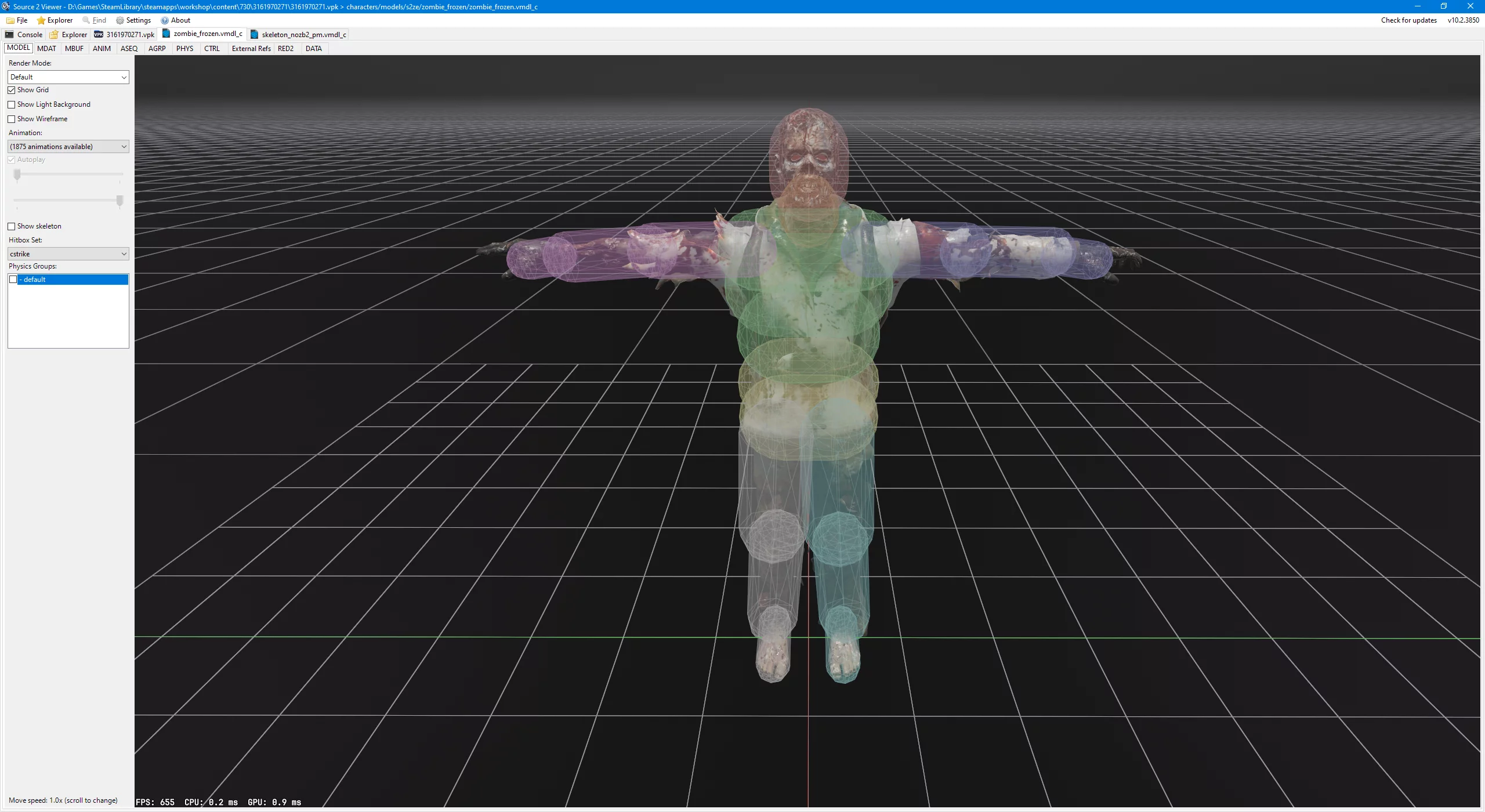Open the Find menu item
Viewport: 1485px width, 812px height.
[x=95, y=20]
